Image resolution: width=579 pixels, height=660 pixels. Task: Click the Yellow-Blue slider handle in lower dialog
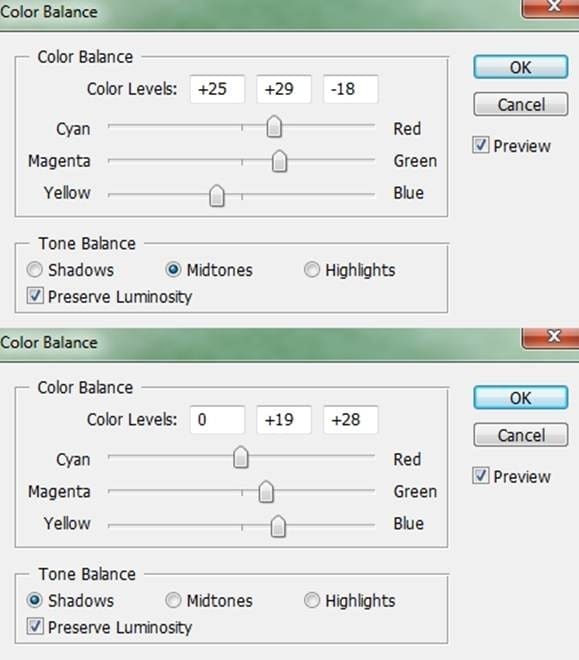coord(278,527)
